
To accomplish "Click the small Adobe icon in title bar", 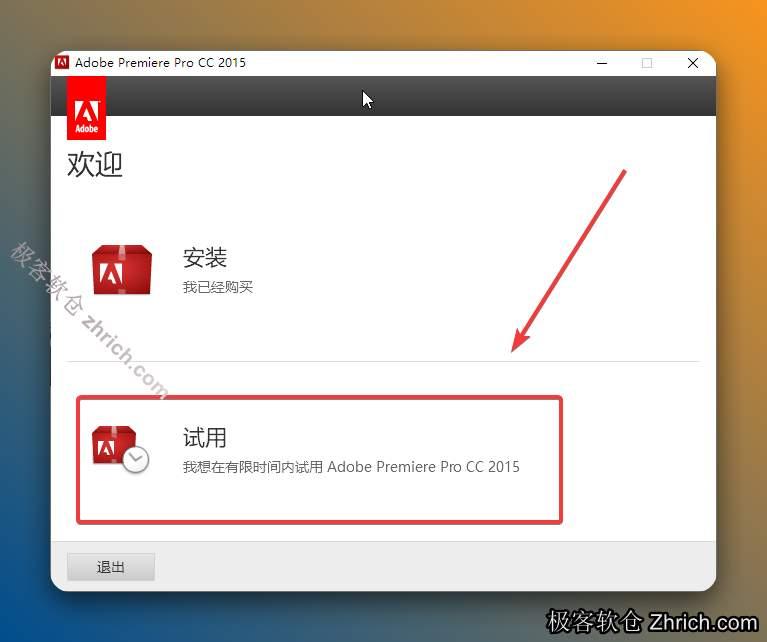I will tap(62, 63).
